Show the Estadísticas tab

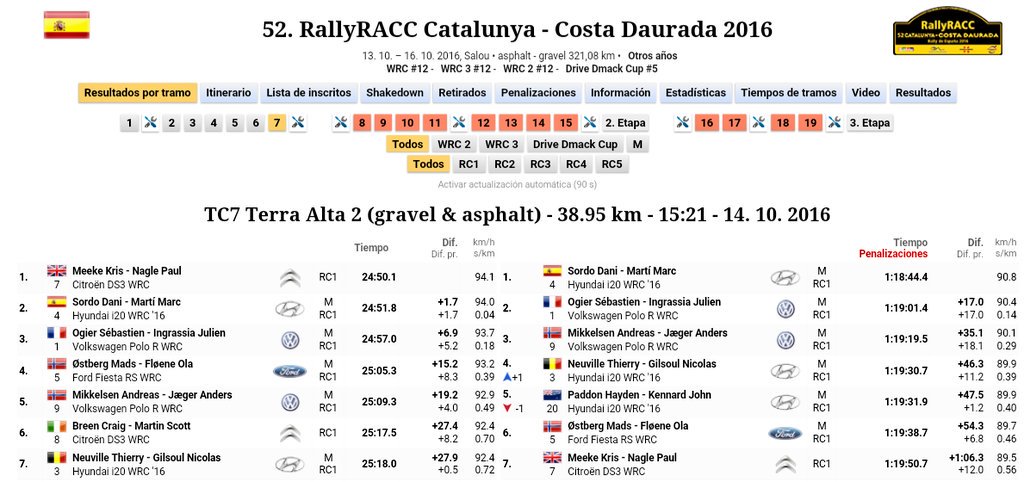pyautogui.click(x=696, y=93)
